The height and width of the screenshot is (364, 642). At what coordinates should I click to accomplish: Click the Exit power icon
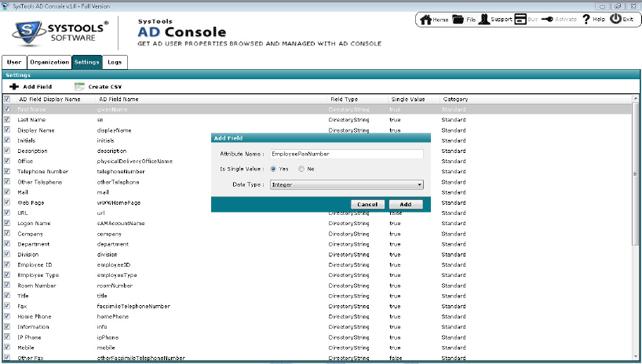point(616,19)
